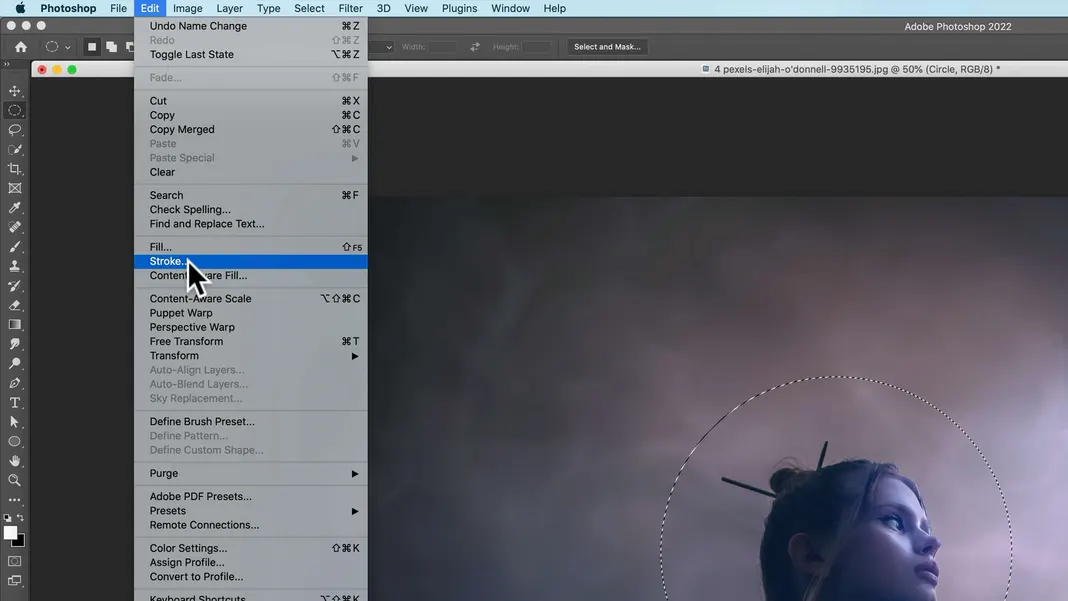Select the Spot Healing Brush tool
The height and width of the screenshot is (601, 1068).
14,227
